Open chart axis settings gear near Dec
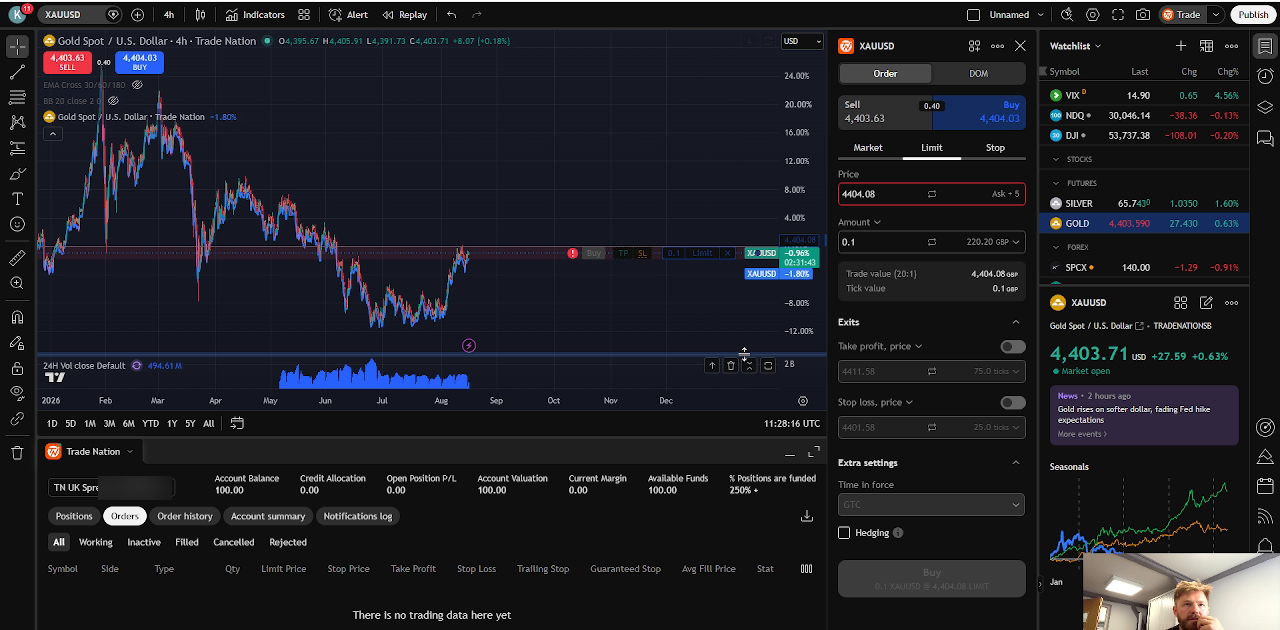The width and height of the screenshot is (1280, 630). (x=803, y=401)
